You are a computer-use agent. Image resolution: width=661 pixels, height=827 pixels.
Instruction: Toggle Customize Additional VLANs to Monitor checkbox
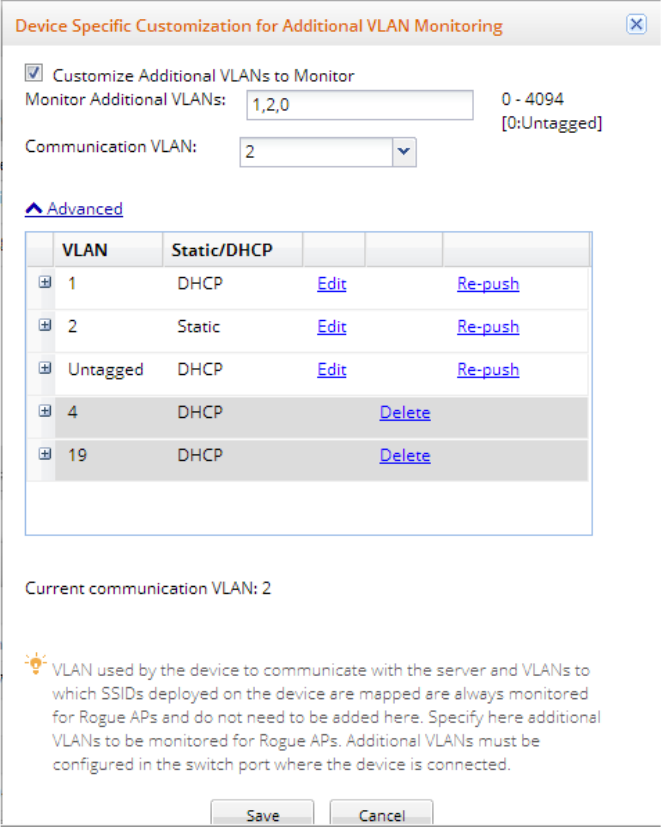pos(34,73)
